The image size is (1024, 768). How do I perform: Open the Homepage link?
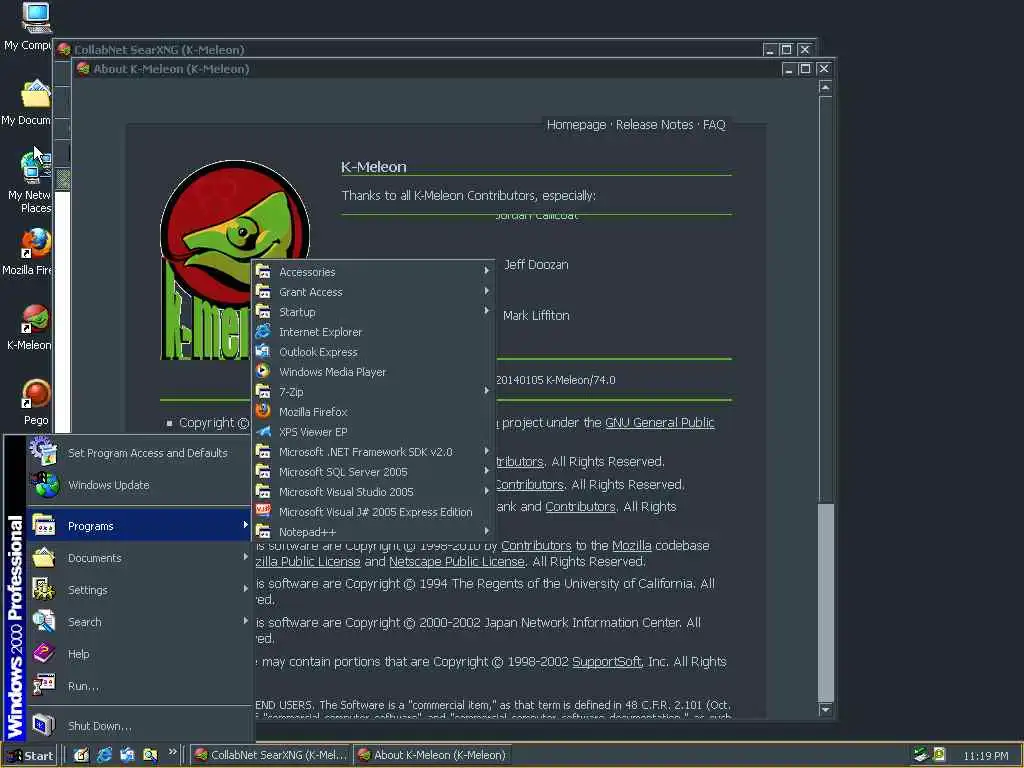click(x=576, y=125)
